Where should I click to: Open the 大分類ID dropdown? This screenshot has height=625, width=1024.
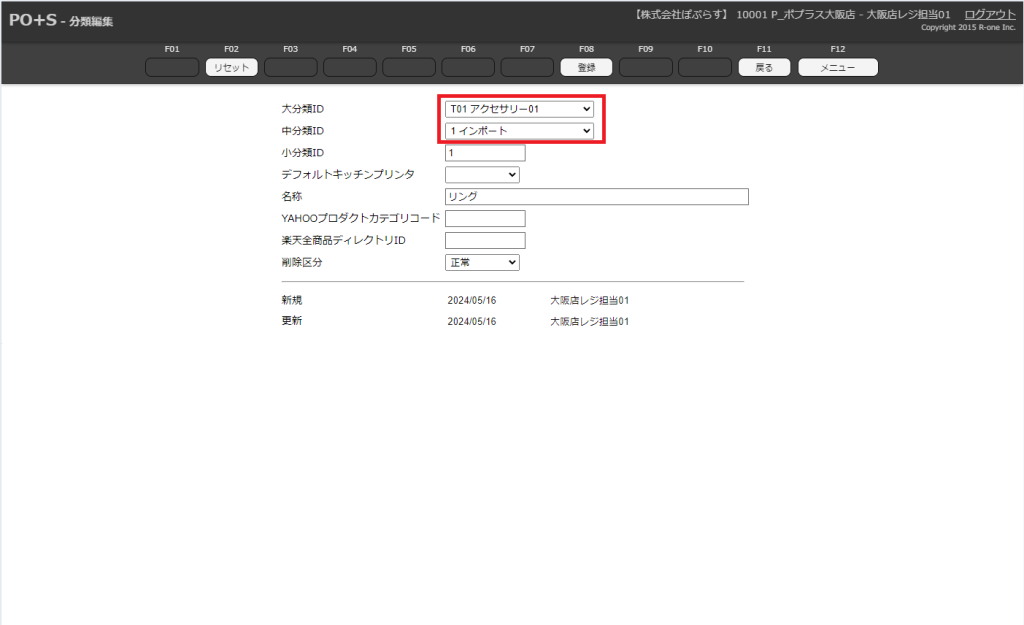pos(520,109)
